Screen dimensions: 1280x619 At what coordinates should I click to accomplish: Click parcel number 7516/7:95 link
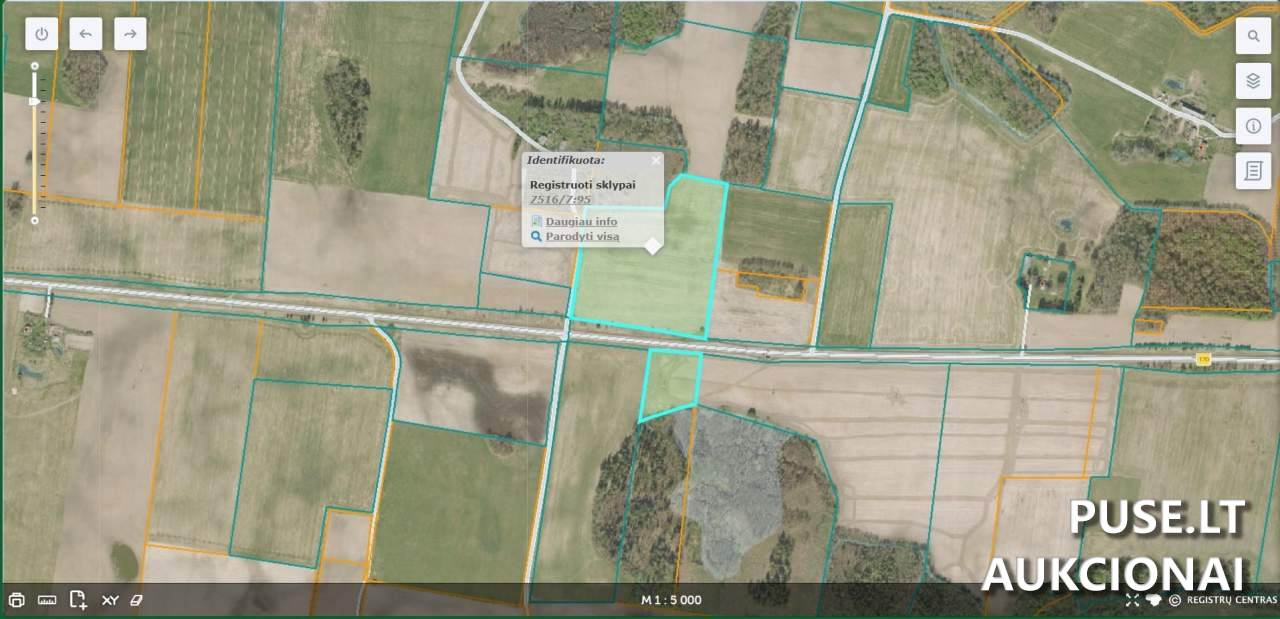[560, 199]
